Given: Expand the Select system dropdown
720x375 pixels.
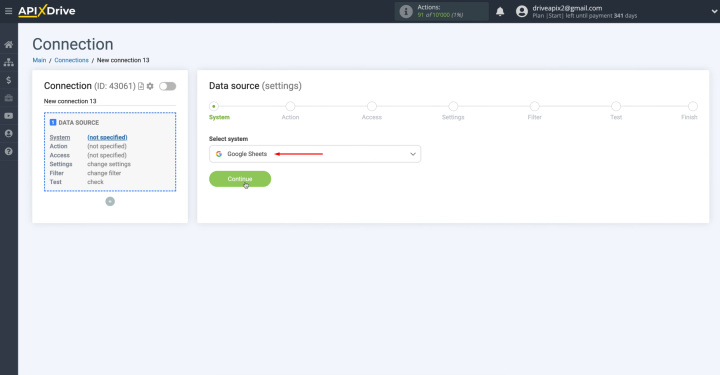Looking at the screenshot, I should pyautogui.click(x=315, y=154).
